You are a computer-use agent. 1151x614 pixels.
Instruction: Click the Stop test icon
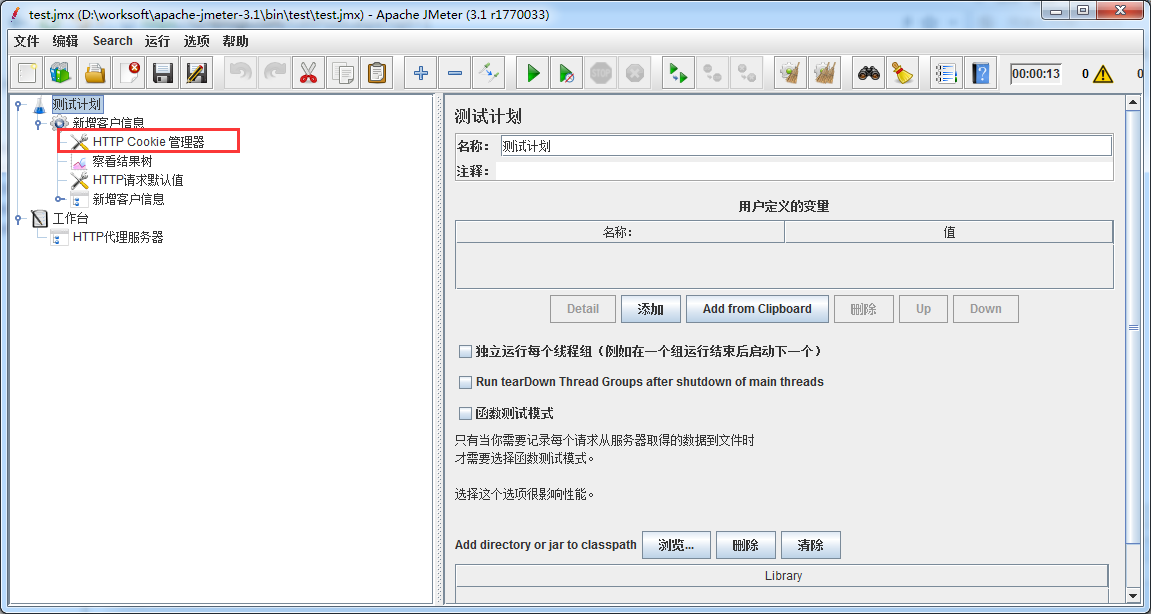(x=600, y=73)
